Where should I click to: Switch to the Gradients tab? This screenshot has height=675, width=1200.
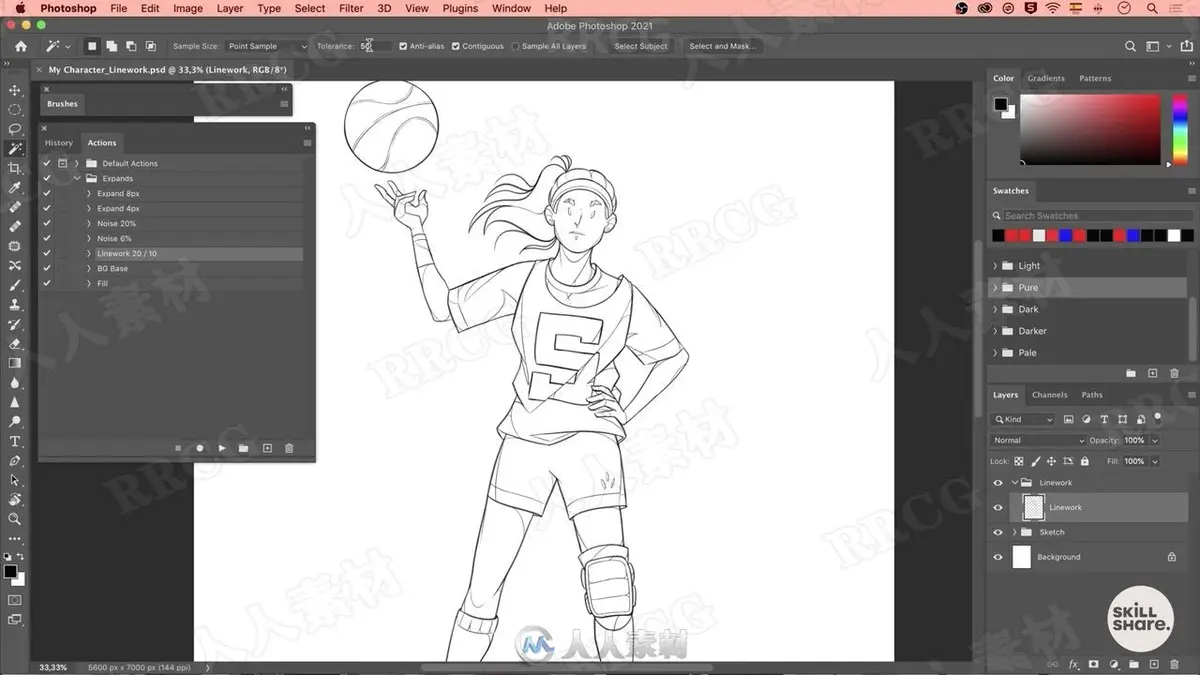[1046, 78]
